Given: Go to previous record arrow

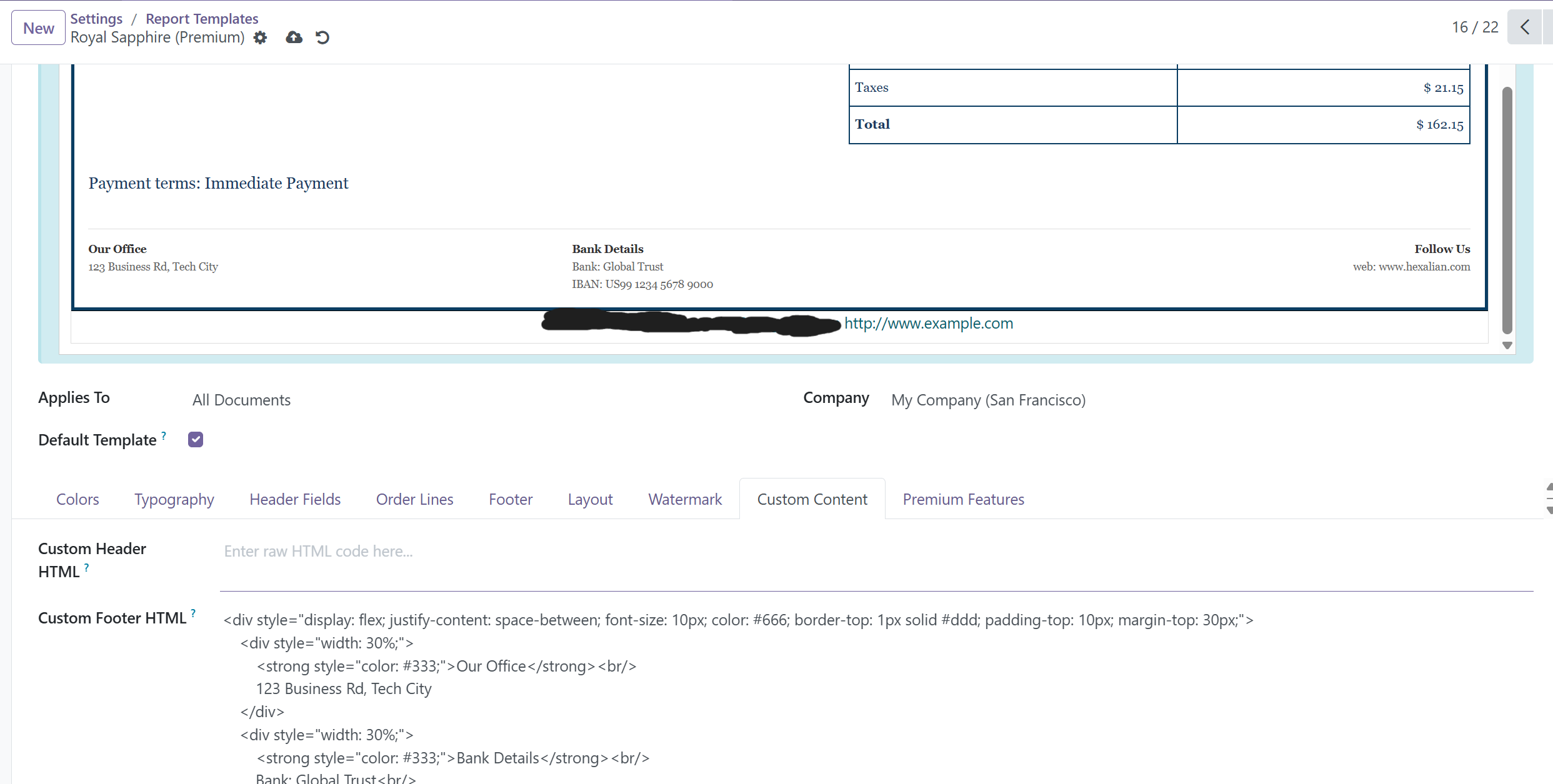Looking at the screenshot, I should tap(1525, 27).
